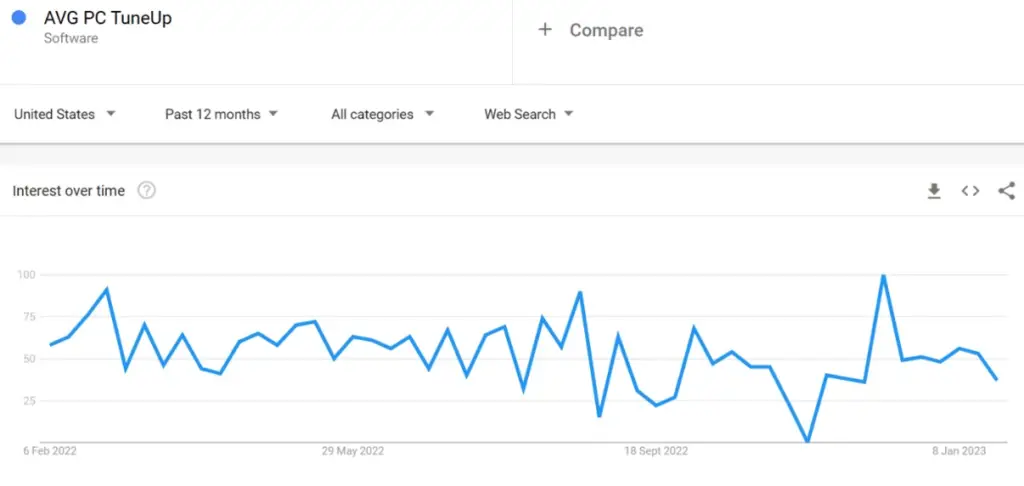Click the 18 Sept 2022 axis label

[656, 451]
